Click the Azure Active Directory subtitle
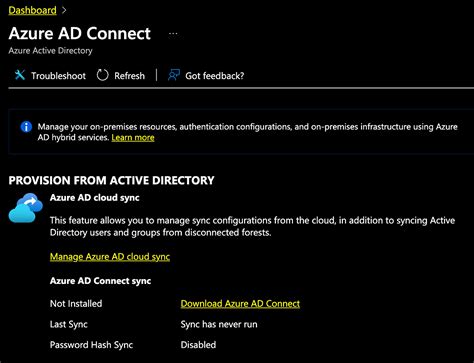 pos(50,51)
